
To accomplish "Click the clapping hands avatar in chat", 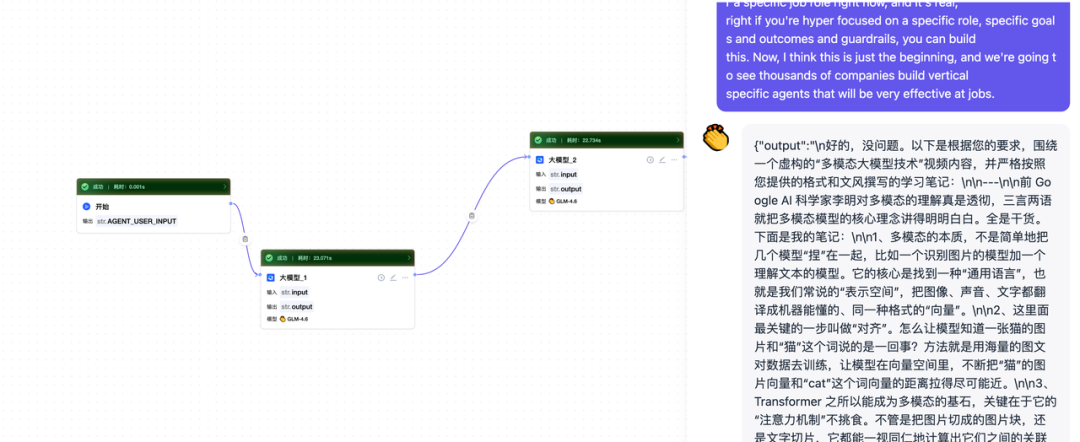I will [715, 137].
